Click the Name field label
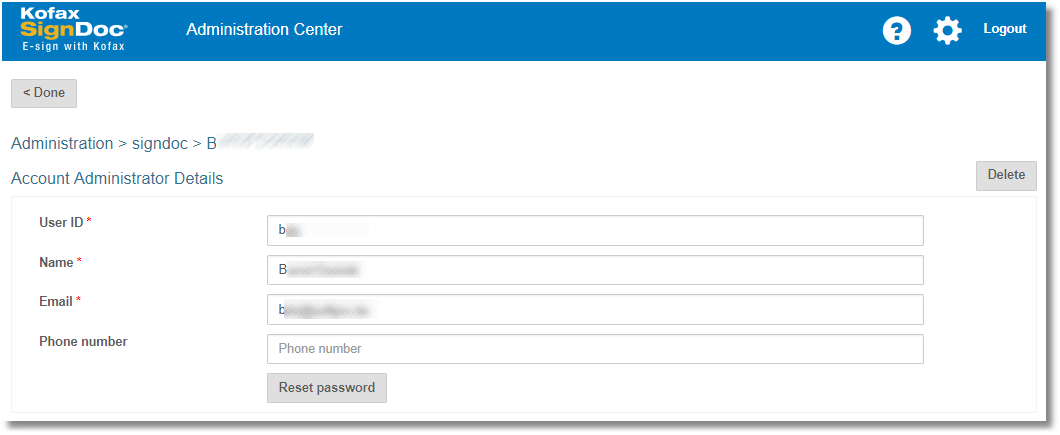Viewport: 1060px width, 435px height. (x=56, y=262)
